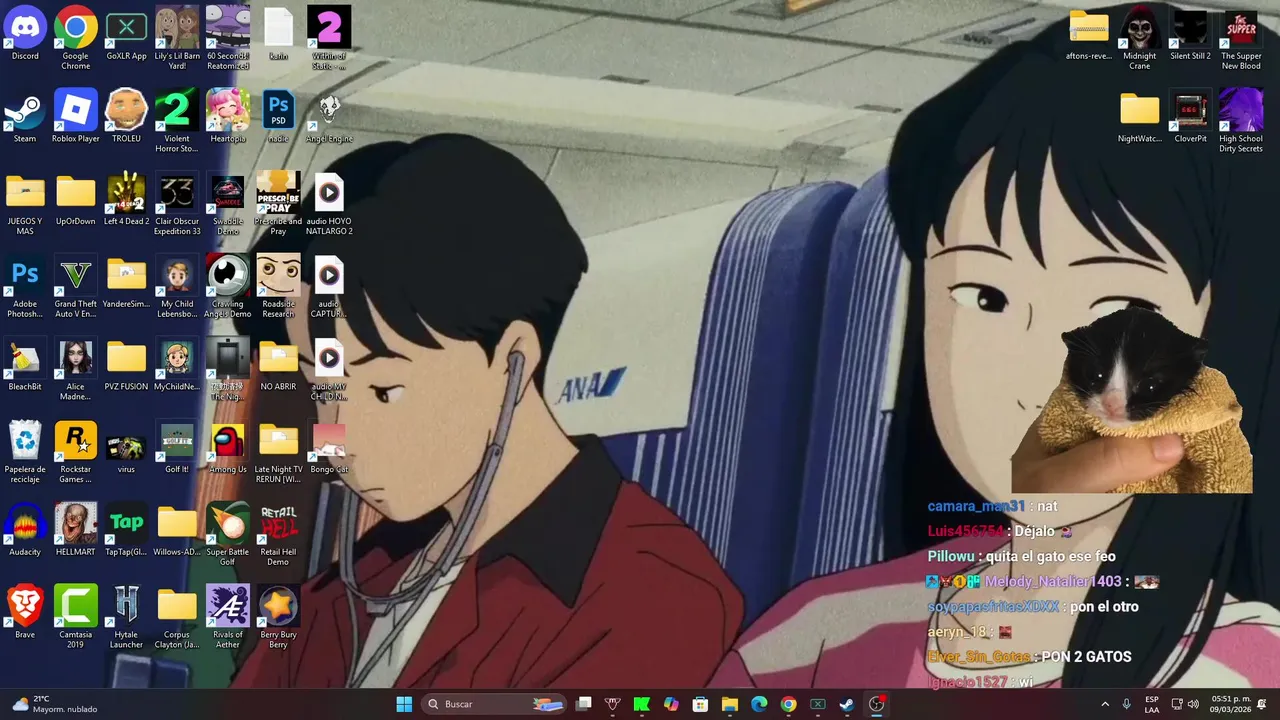Select the My Child Lebensborn icon

coord(177,287)
